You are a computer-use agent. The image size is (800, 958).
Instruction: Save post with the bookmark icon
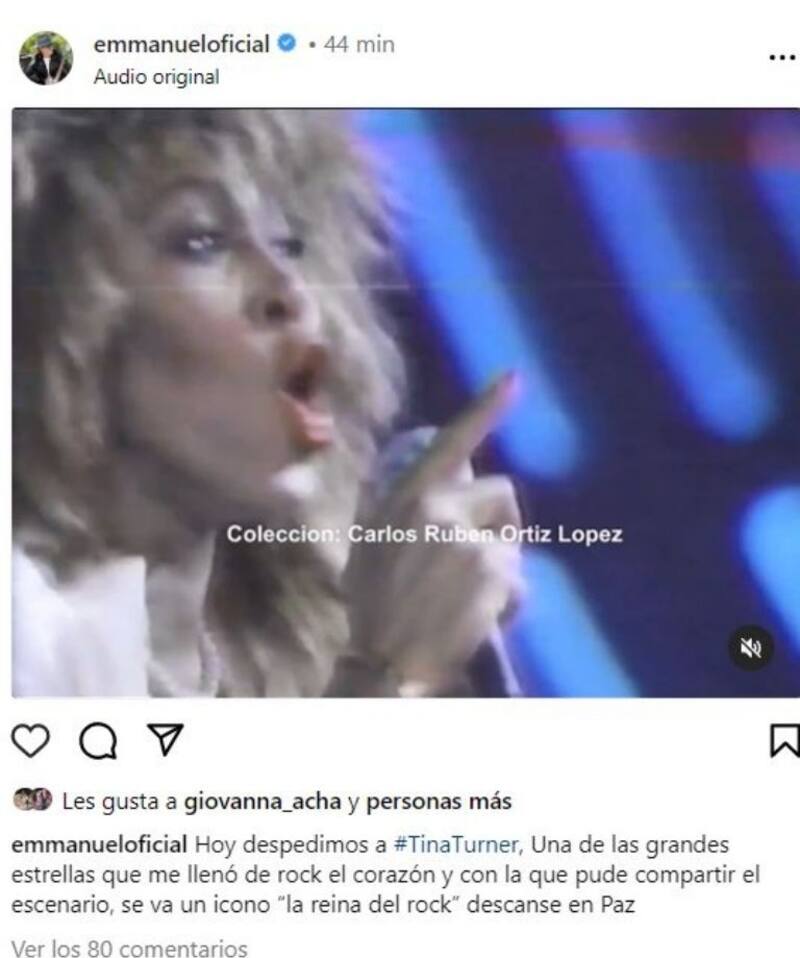coord(784,740)
